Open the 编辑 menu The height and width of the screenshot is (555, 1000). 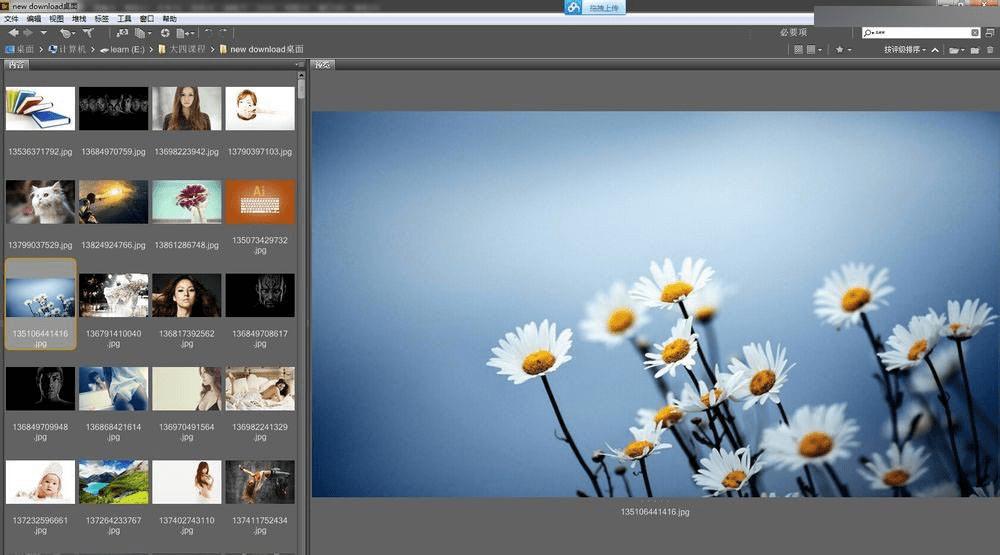pyautogui.click(x=34, y=19)
